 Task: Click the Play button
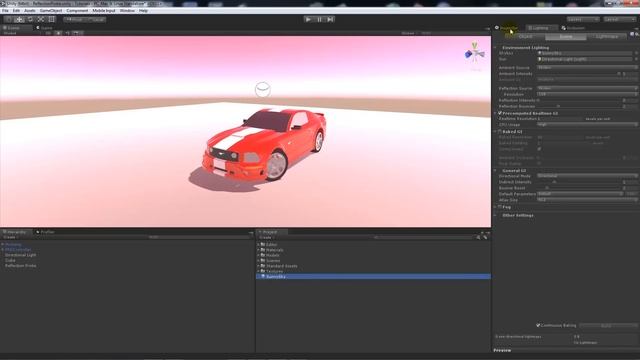[x=309, y=19]
